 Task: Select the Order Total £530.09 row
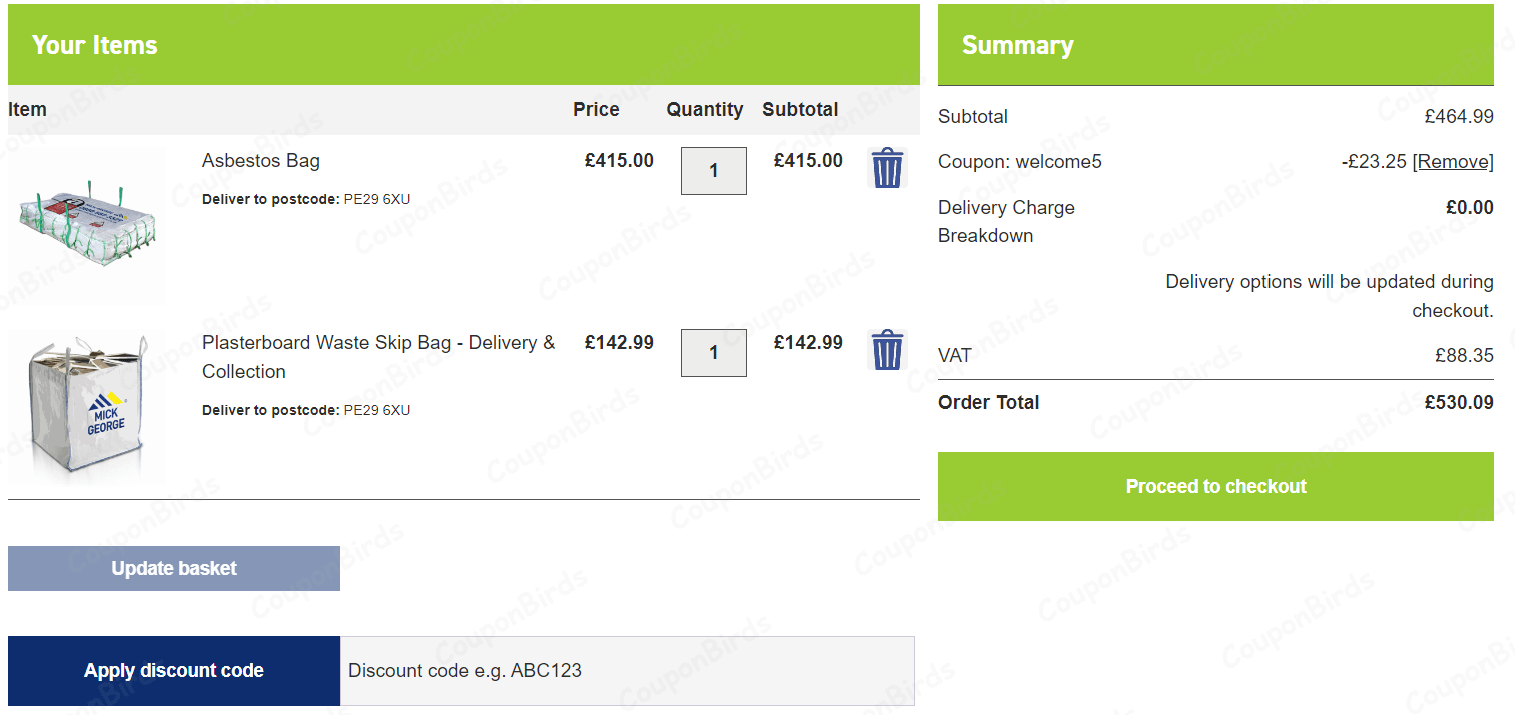1215,402
